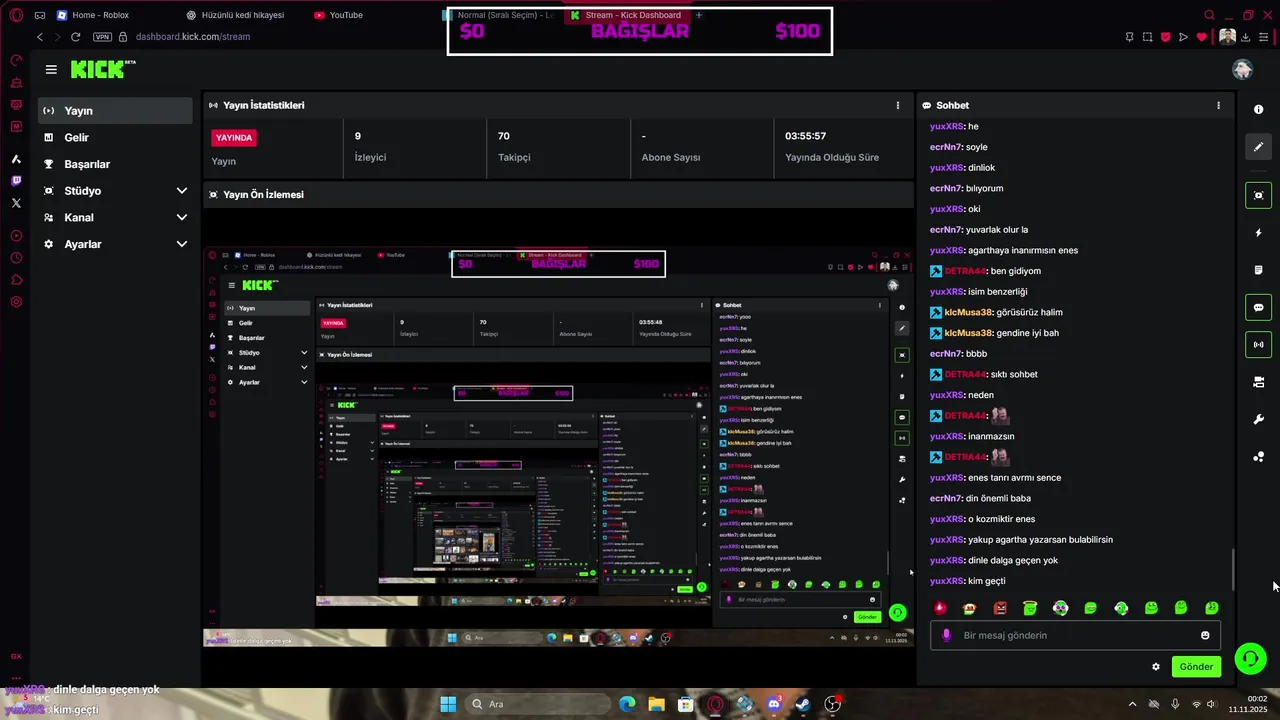The width and height of the screenshot is (1280, 720).
Task: Select Yayın in the Kick sidebar
Action: point(115,111)
